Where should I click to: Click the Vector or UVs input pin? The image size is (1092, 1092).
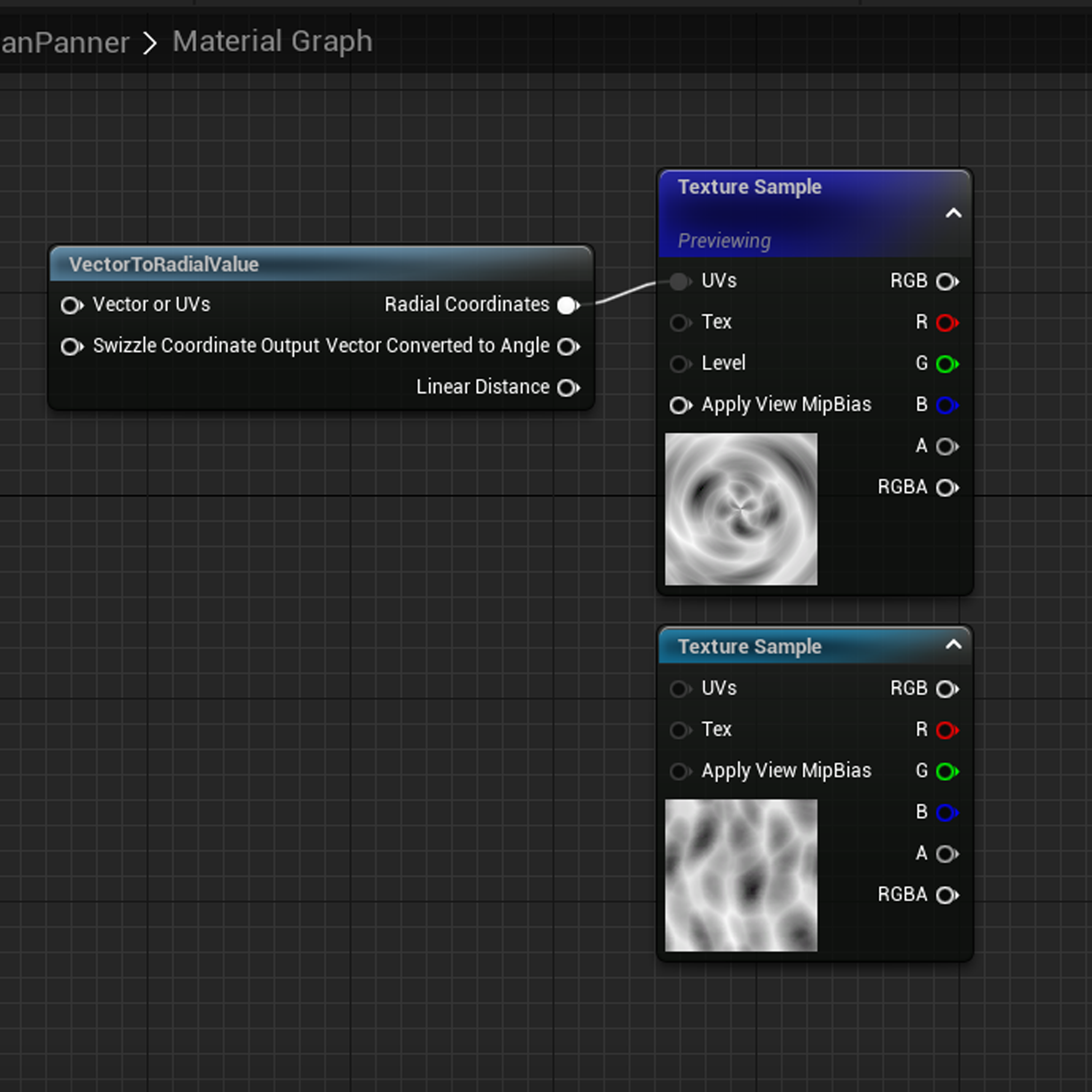click(x=71, y=305)
